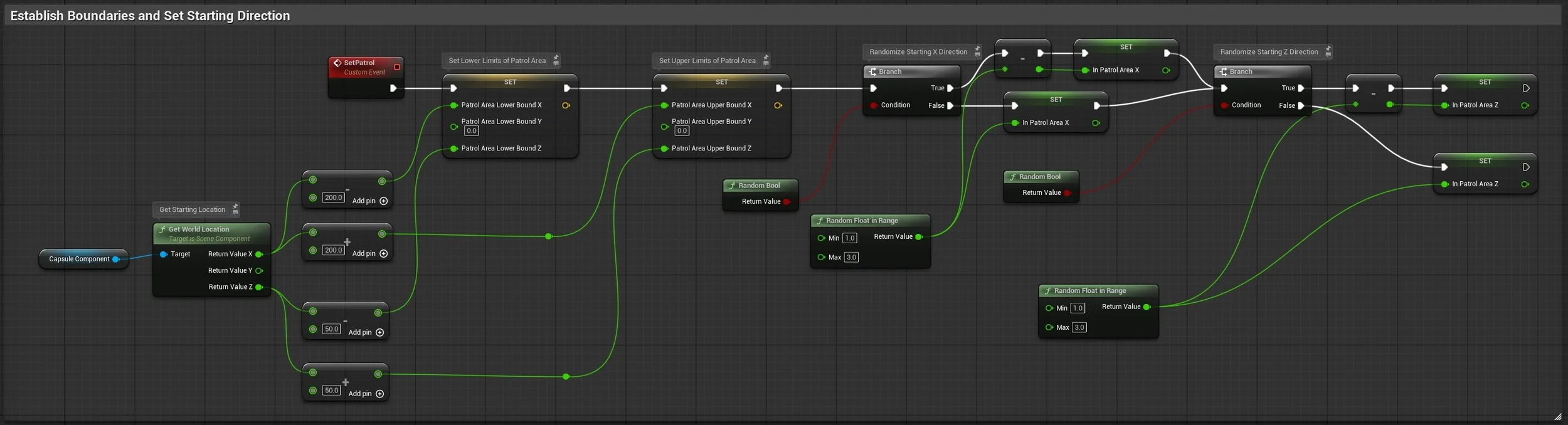Click the True pin on the X Direction Branch
Viewport: 1568px width, 425px height.
point(950,88)
